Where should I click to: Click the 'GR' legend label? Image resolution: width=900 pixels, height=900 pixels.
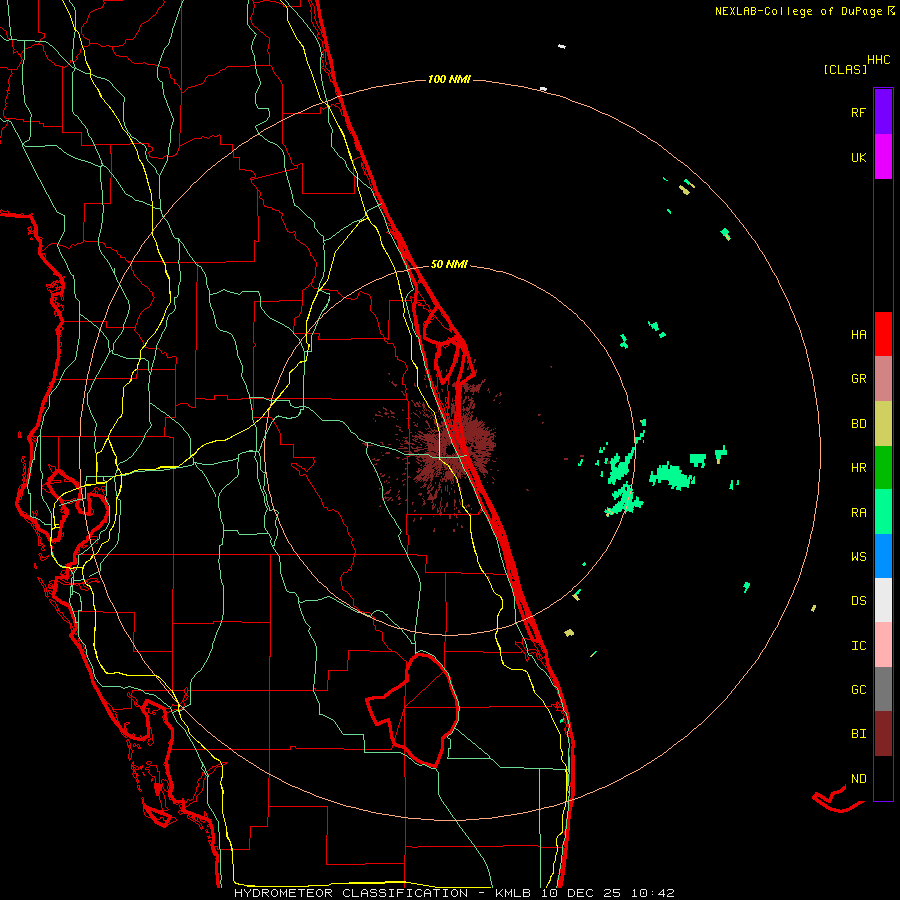tap(858, 379)
